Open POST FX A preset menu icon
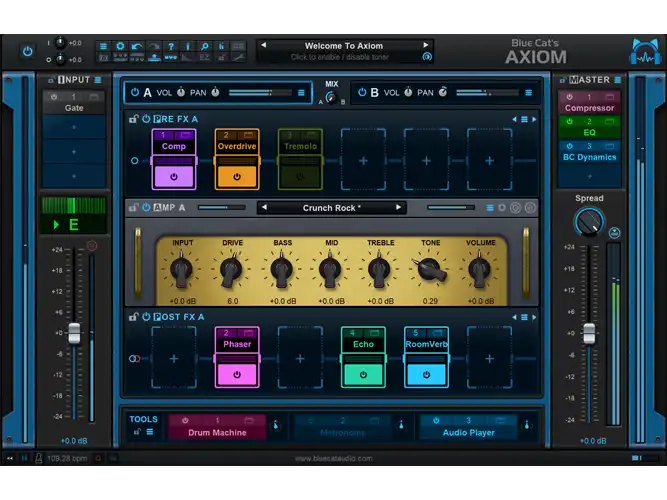667x500 pixels. [524, 317]
